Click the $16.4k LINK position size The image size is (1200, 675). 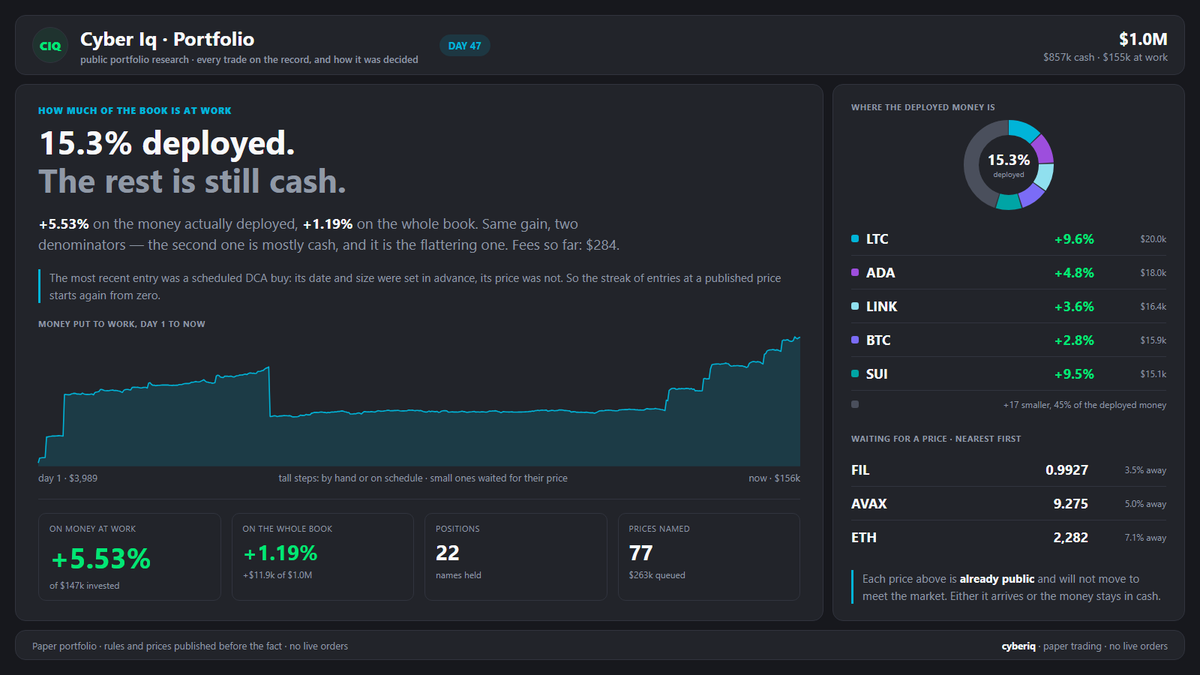1153,308
